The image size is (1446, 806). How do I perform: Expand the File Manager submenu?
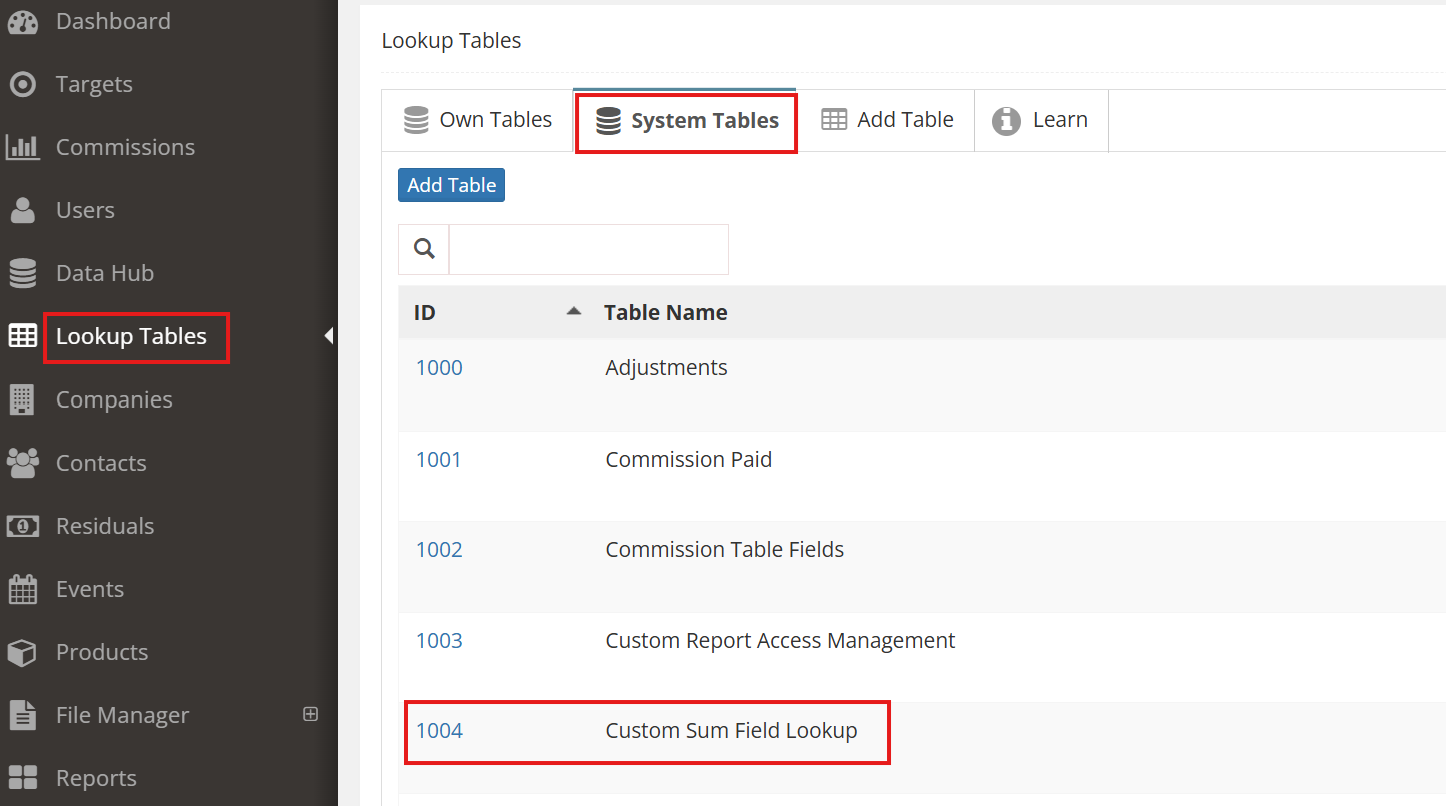click(x=310, y=714)
